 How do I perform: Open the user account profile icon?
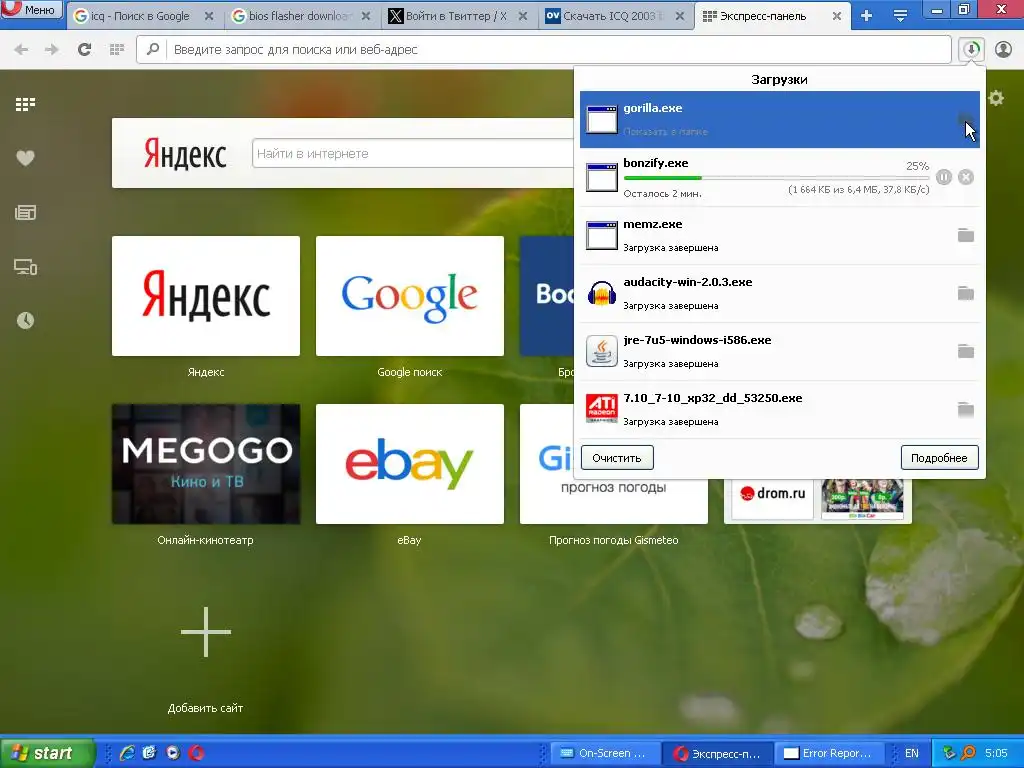[1003, 50]
